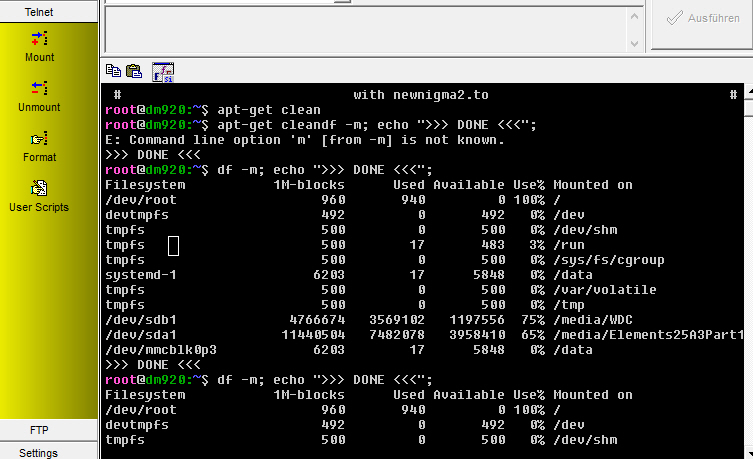
Task: Click 5848 in the /dev/mmcblk0p3 row
Action: pos(489,350)
